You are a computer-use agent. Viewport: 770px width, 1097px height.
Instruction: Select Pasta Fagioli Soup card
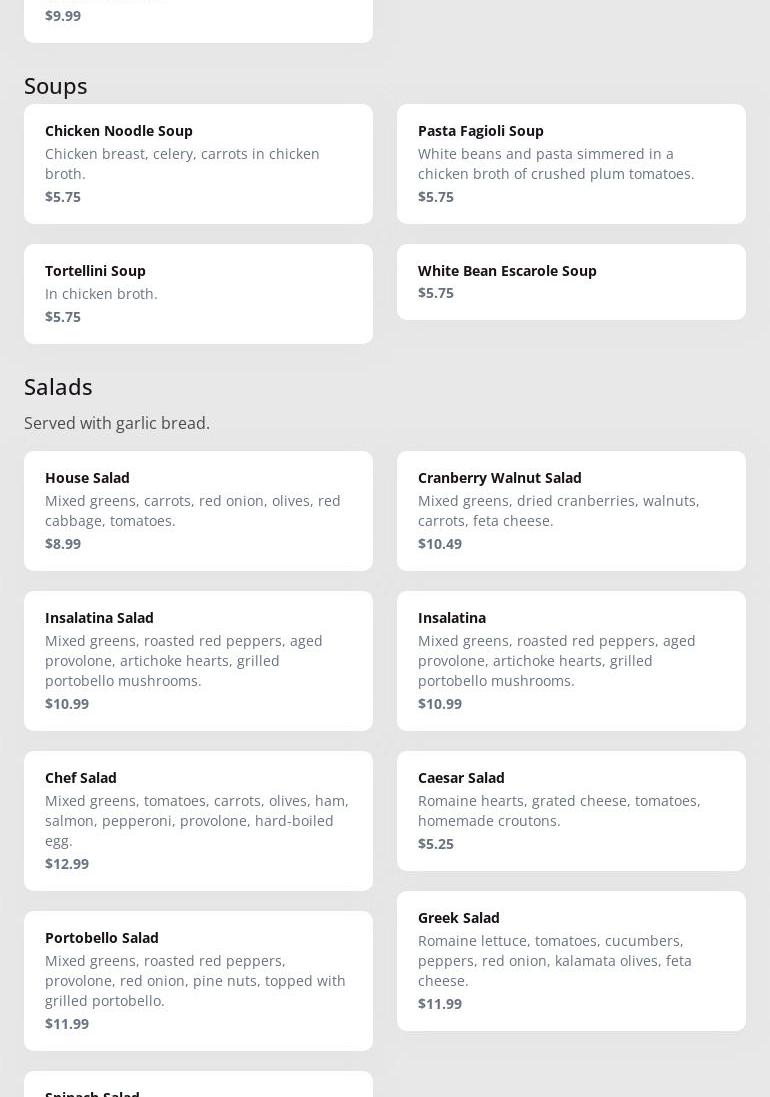(571, 163)
